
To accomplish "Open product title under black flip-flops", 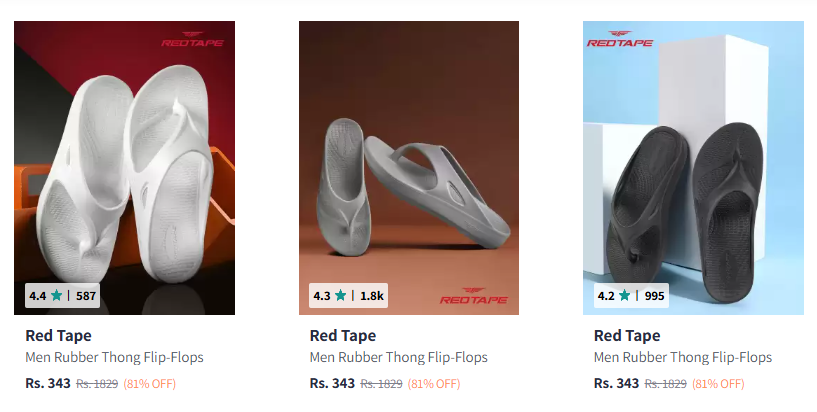I will pos(683,357).
